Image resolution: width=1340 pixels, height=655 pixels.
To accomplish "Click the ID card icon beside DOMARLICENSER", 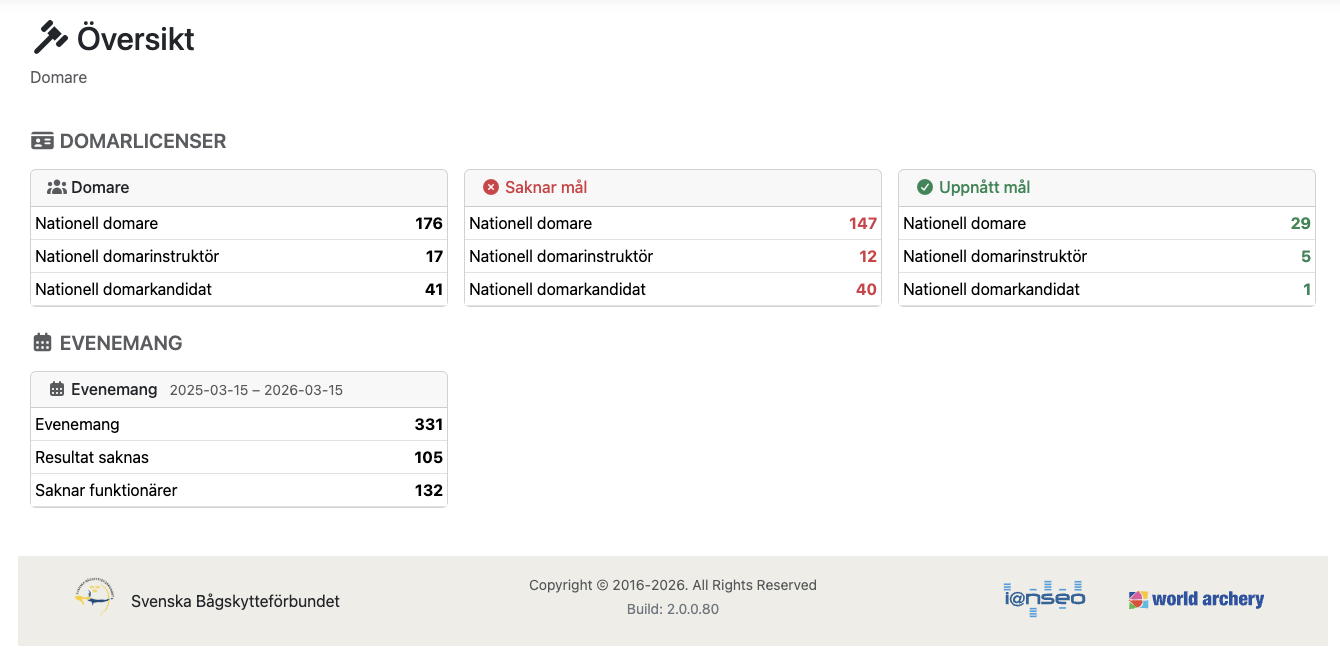I will click(42, 141).
